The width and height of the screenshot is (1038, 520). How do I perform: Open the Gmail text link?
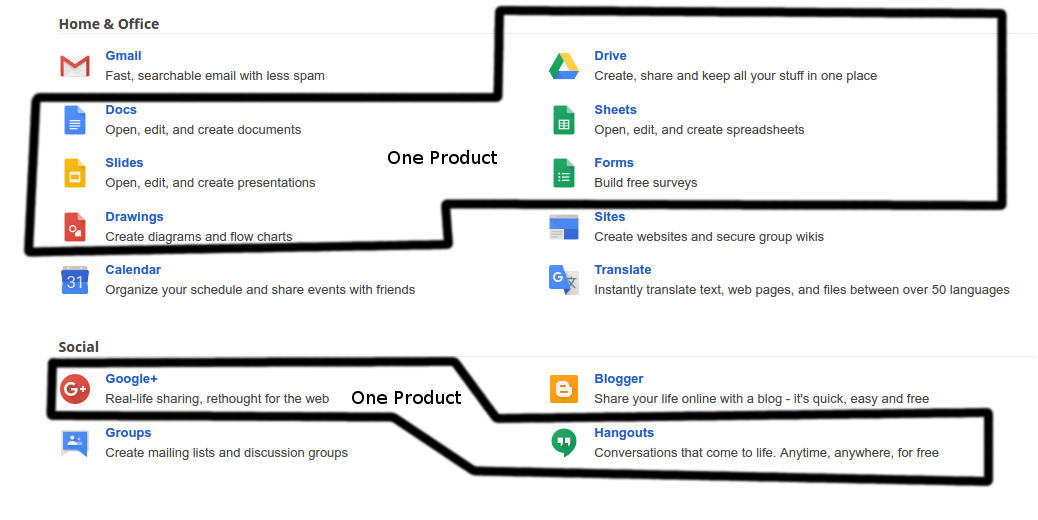coord(123,56)
